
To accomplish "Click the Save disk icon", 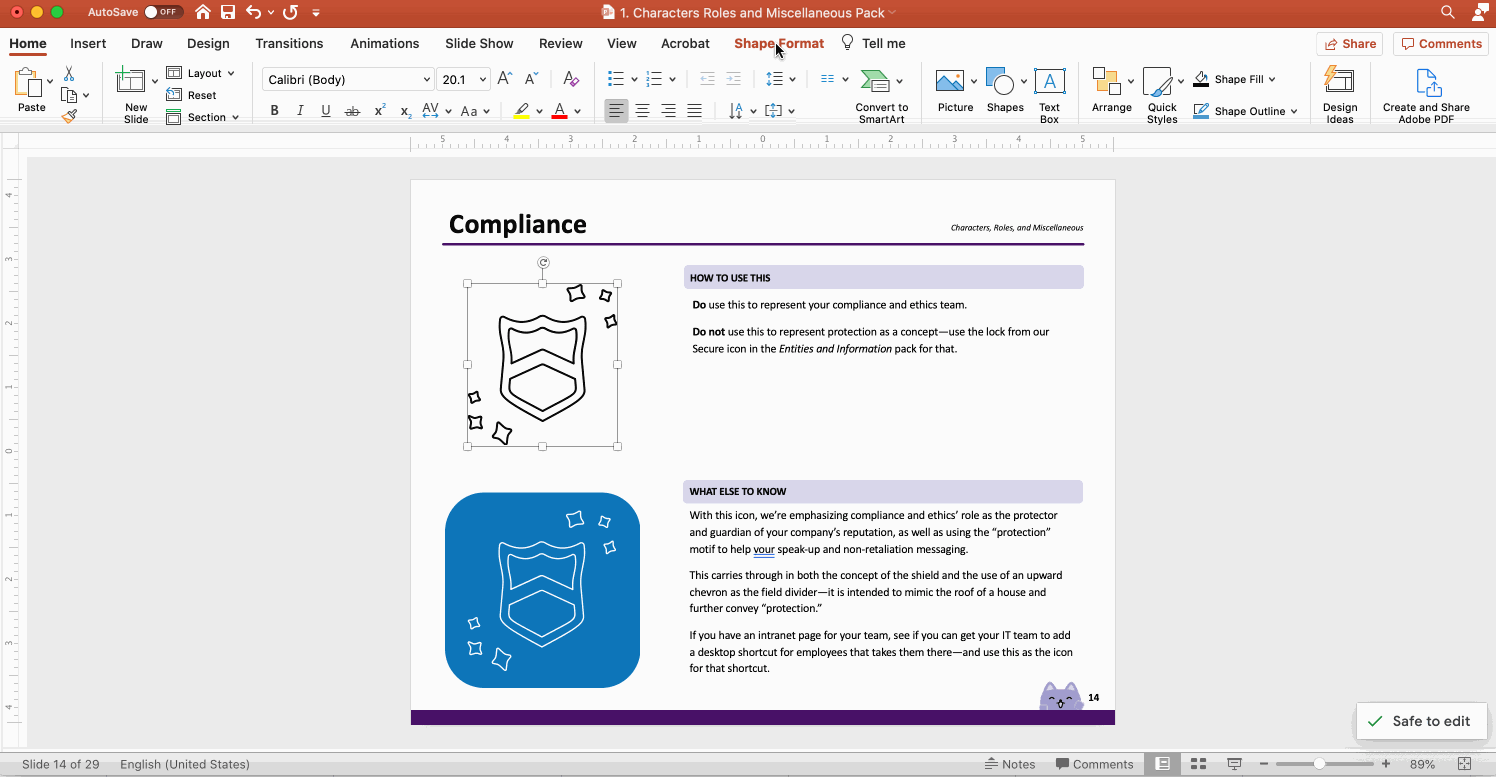I will 228,12.
